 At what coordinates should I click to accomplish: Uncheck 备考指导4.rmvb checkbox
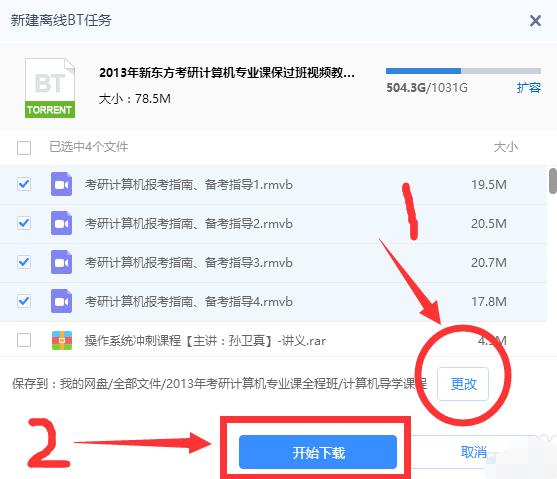point(24,301)
